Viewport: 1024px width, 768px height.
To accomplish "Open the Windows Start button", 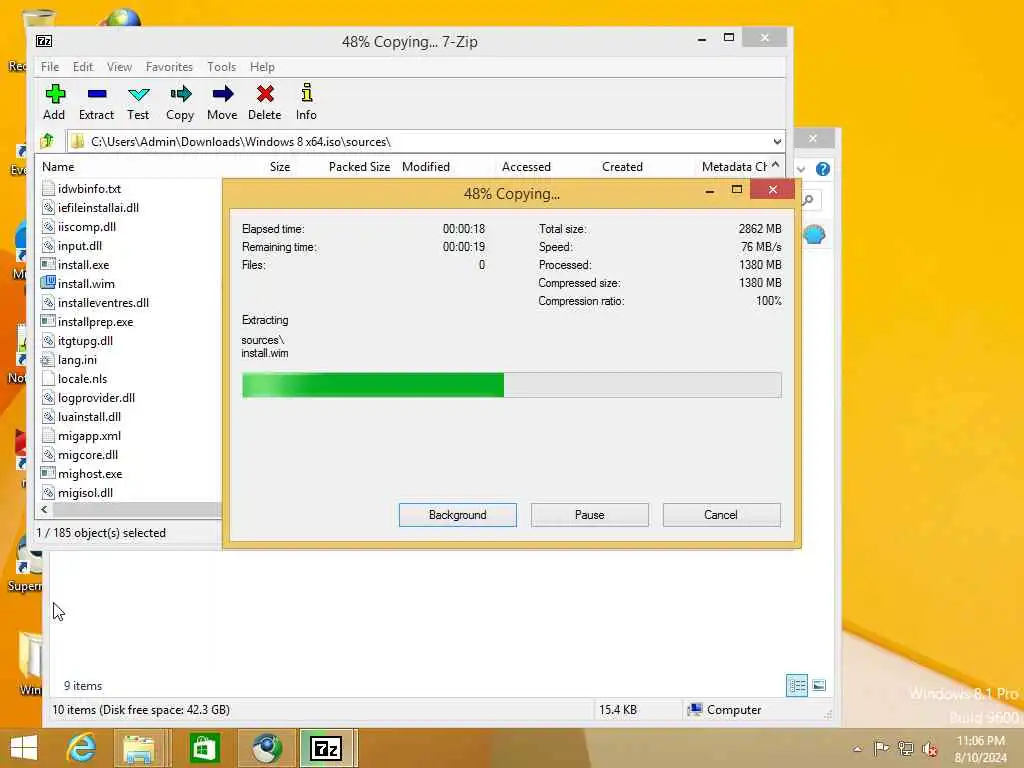I will tap(24, 748).
